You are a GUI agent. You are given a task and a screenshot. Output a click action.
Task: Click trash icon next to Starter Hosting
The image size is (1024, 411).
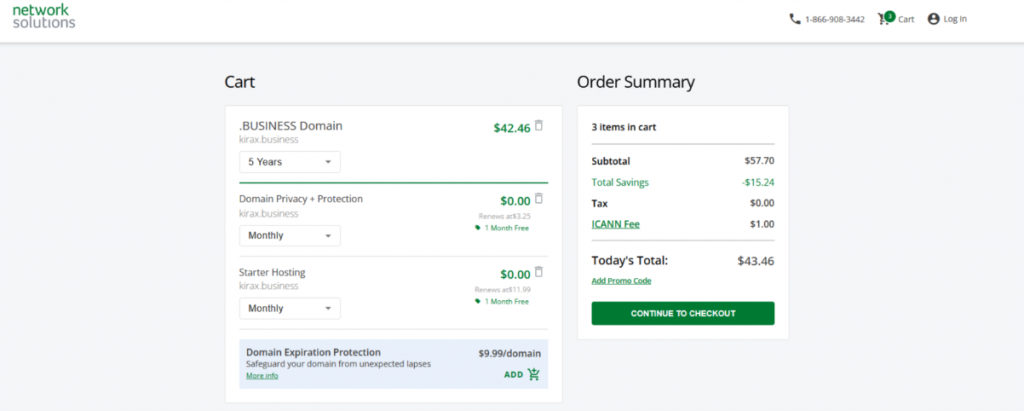click(x=539, y=272)
